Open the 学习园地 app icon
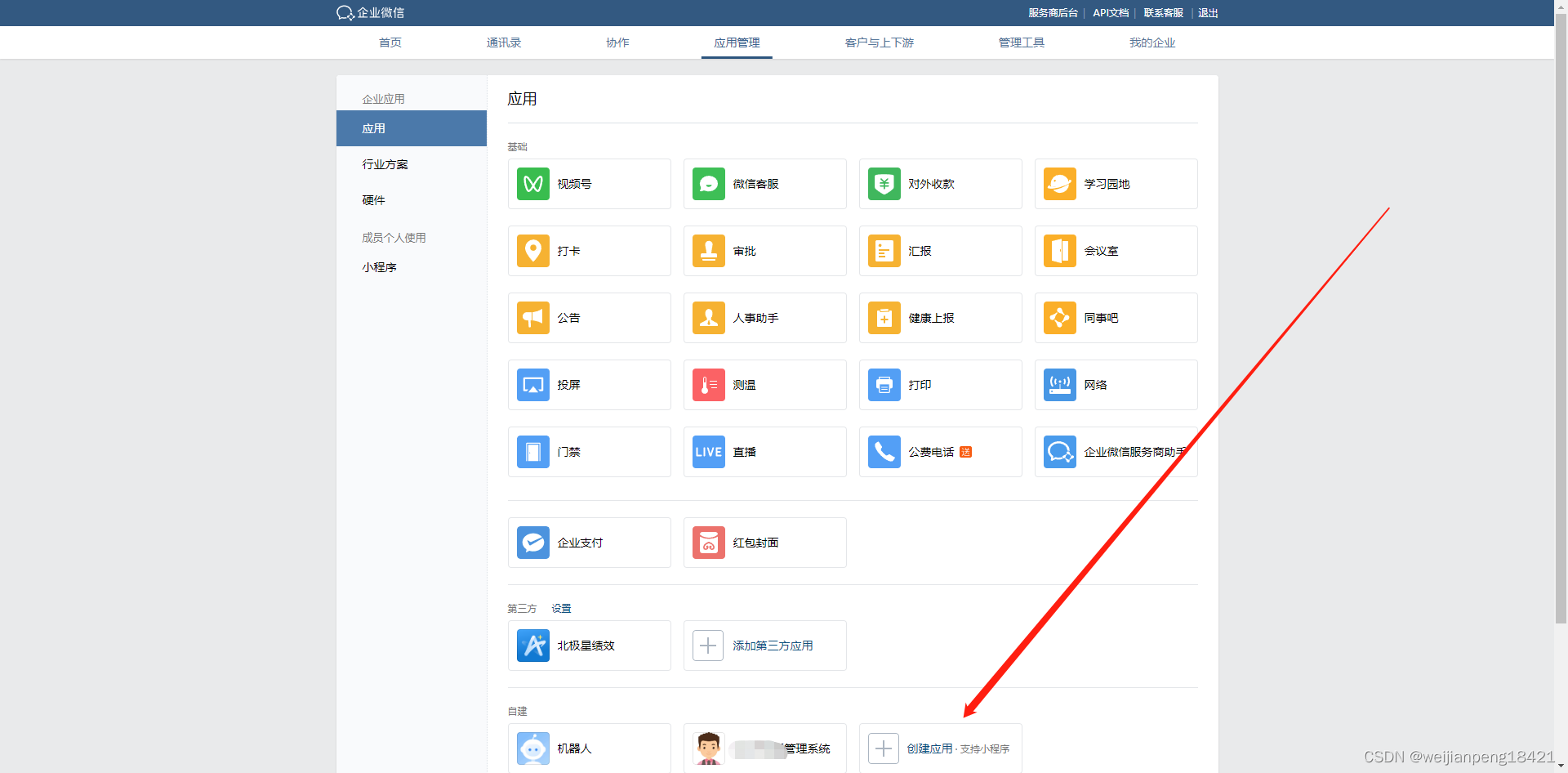The image size is (1568, 773). tap(1060, 184)
